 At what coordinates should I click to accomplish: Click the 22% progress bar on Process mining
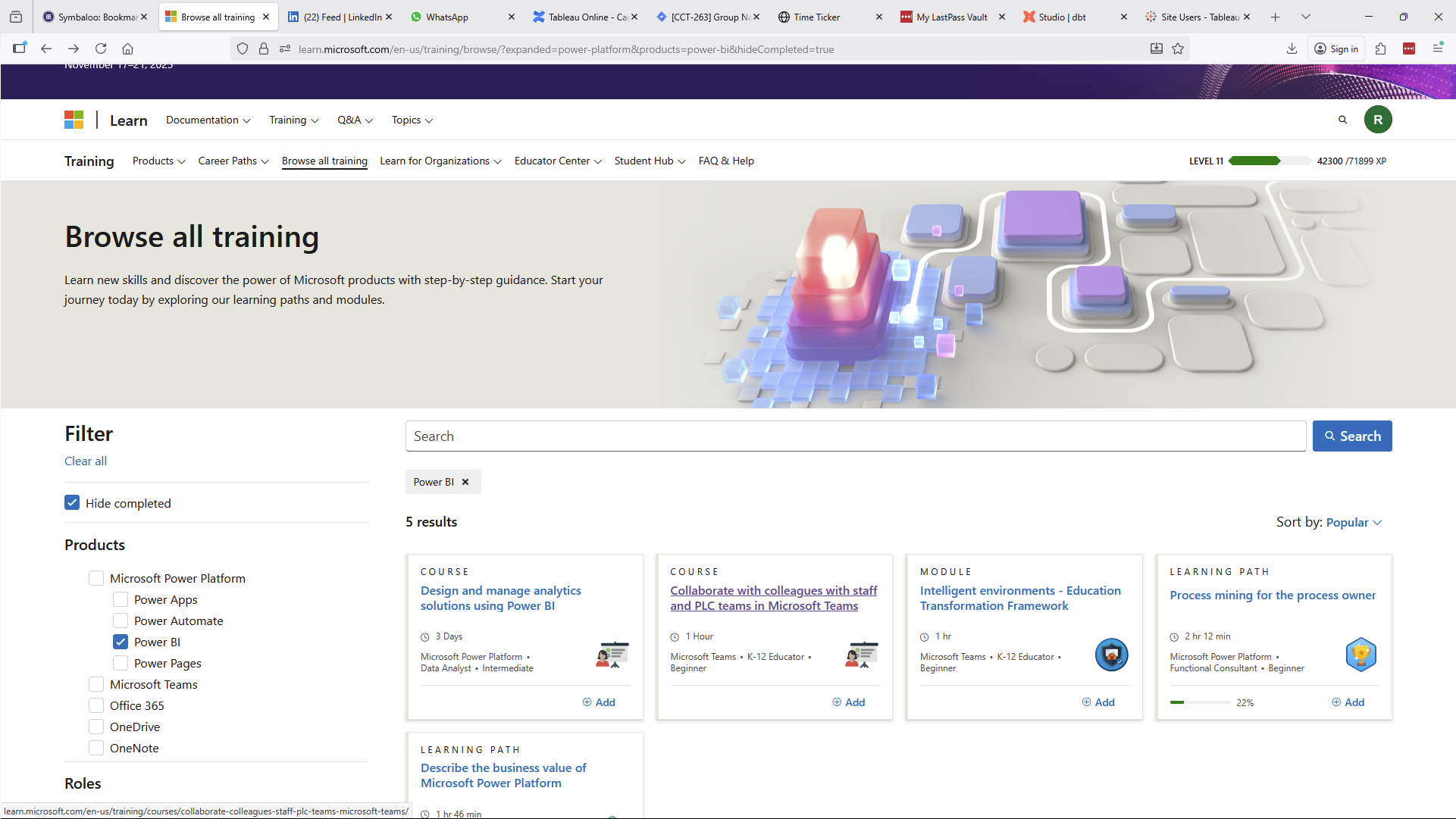1200,702
